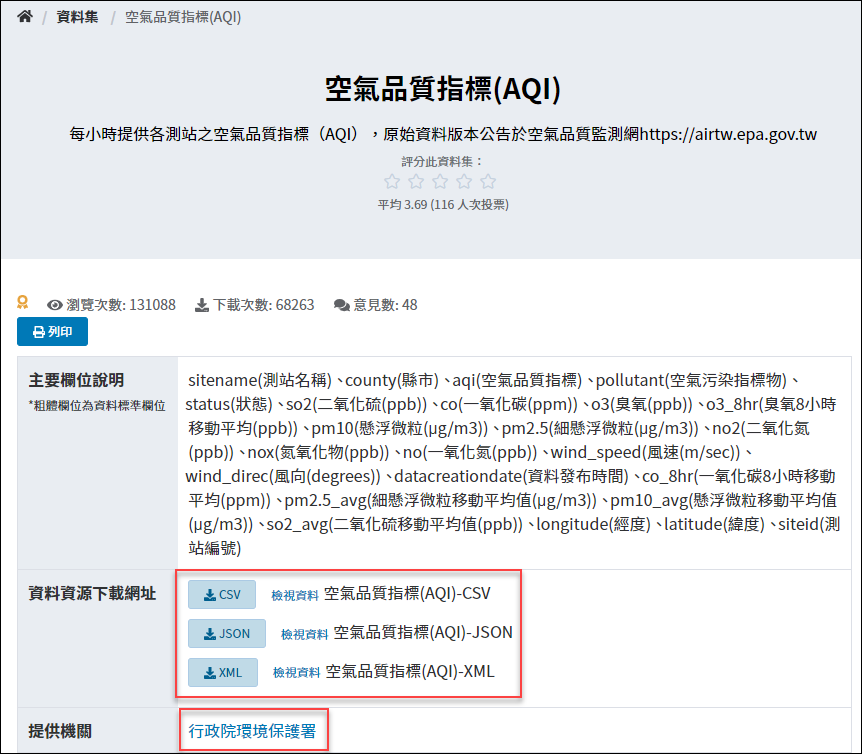The width and height of the screenshot is (862, 754).
Task: Rate dataset five stars
Action: point(488,181)
